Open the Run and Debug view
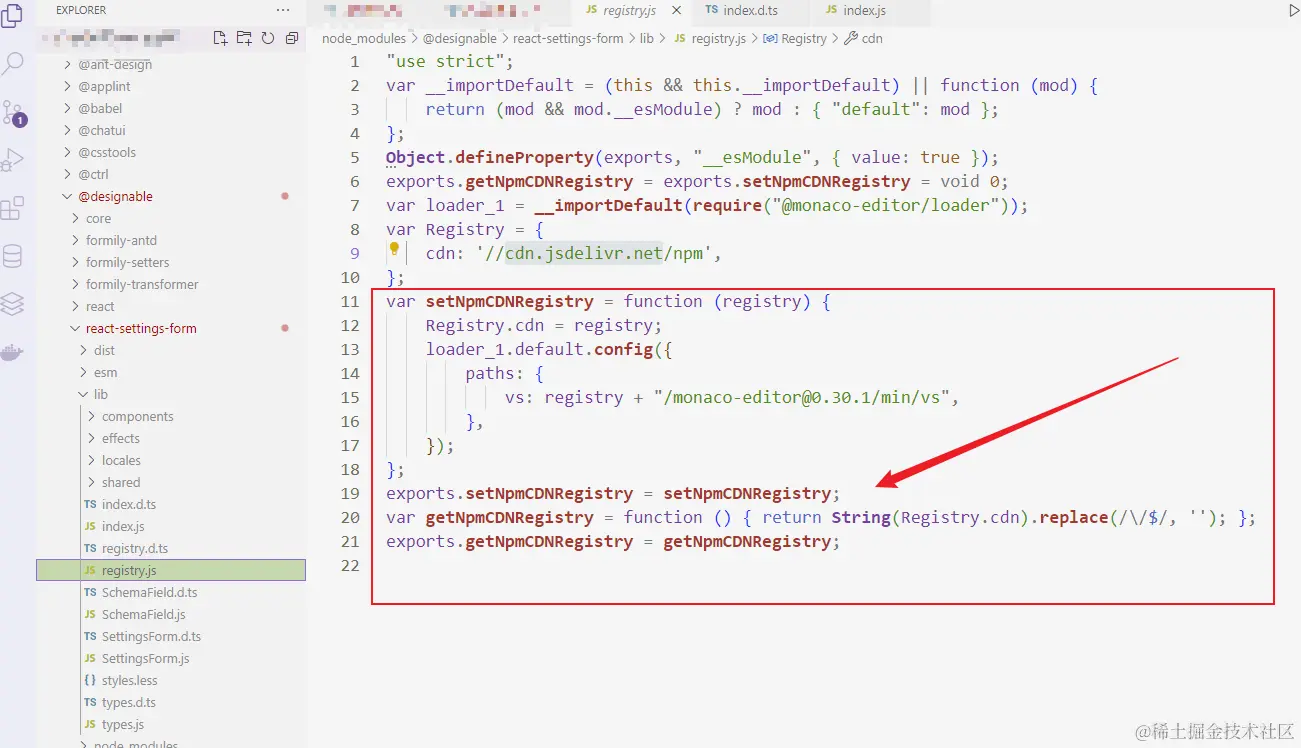1301x748 pixels. pos(13,160)
